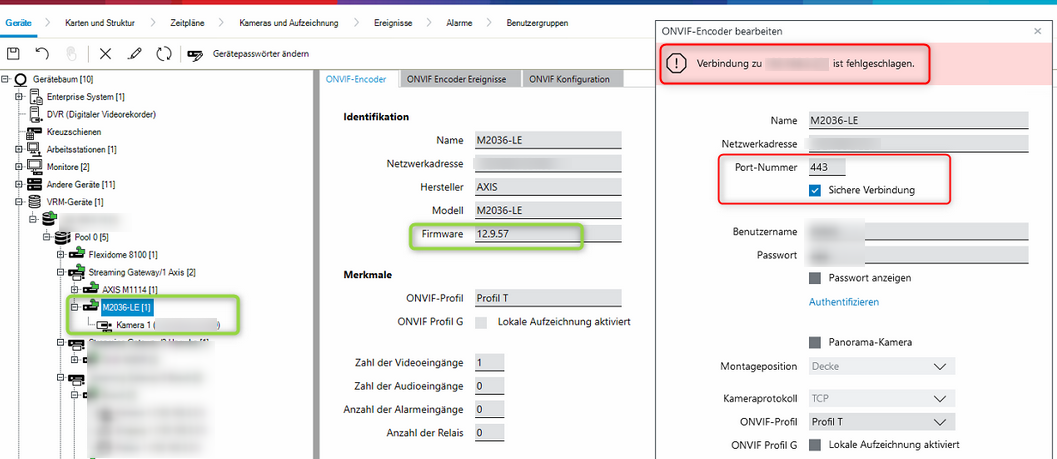This screenshot has width=1057, height=459.
Task: Select the VRM-Geräte database icon
Action: [34, 202]
